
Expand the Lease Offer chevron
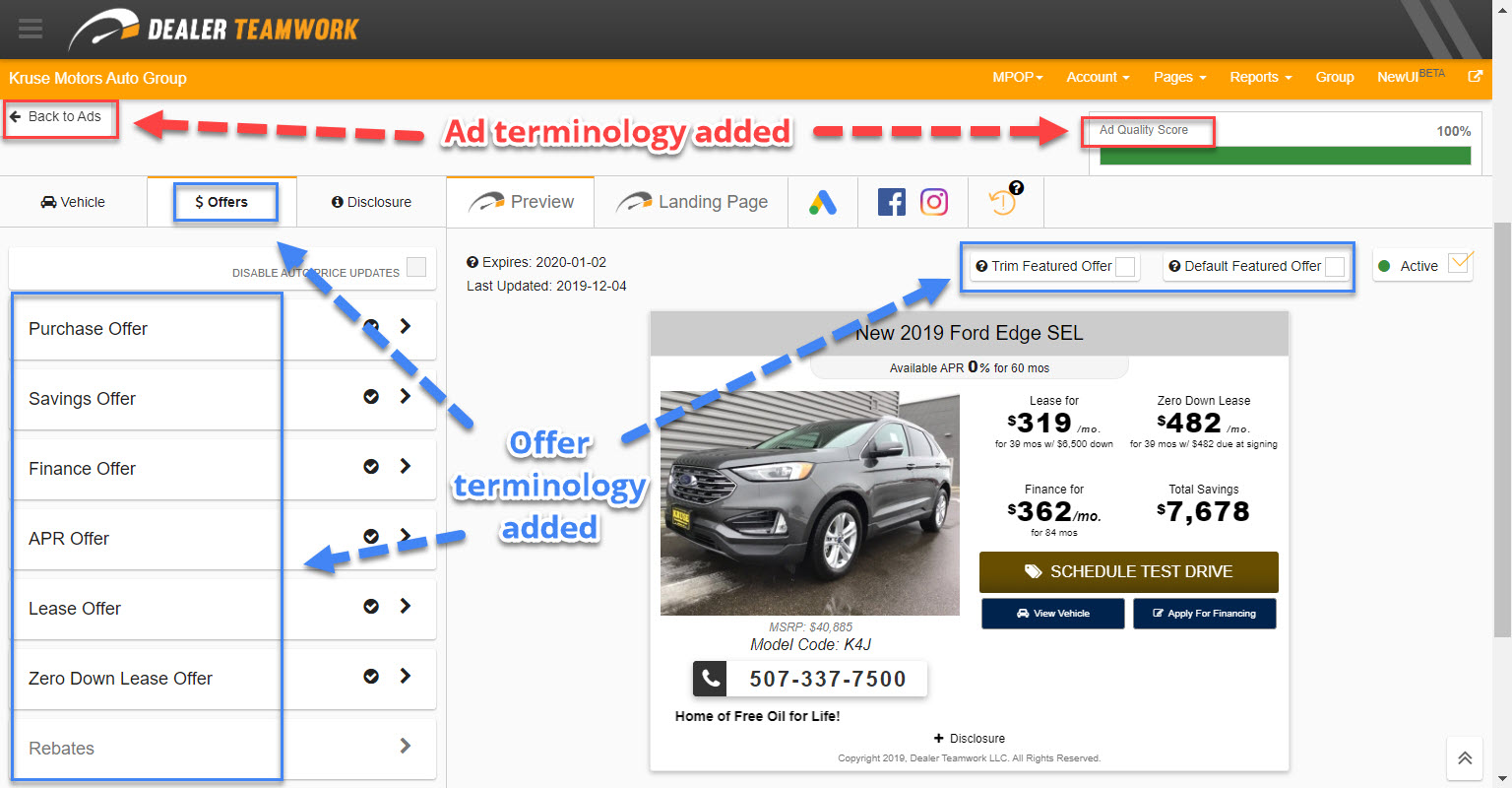405,607
